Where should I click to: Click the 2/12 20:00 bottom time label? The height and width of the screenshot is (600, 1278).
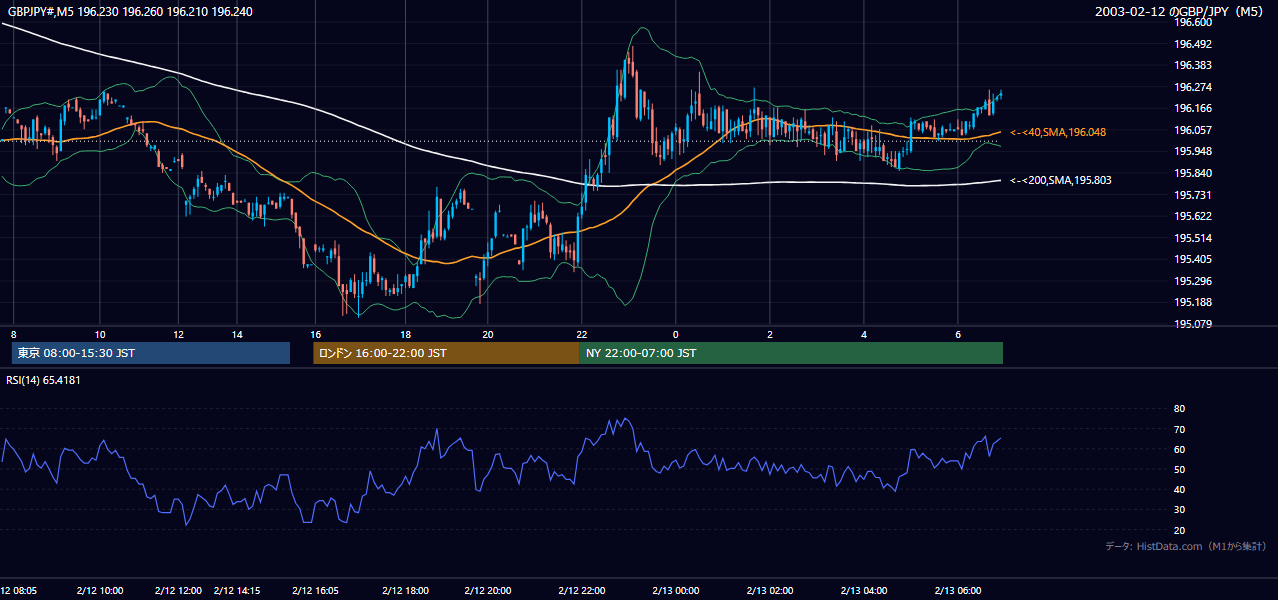(x=488, y=591)
